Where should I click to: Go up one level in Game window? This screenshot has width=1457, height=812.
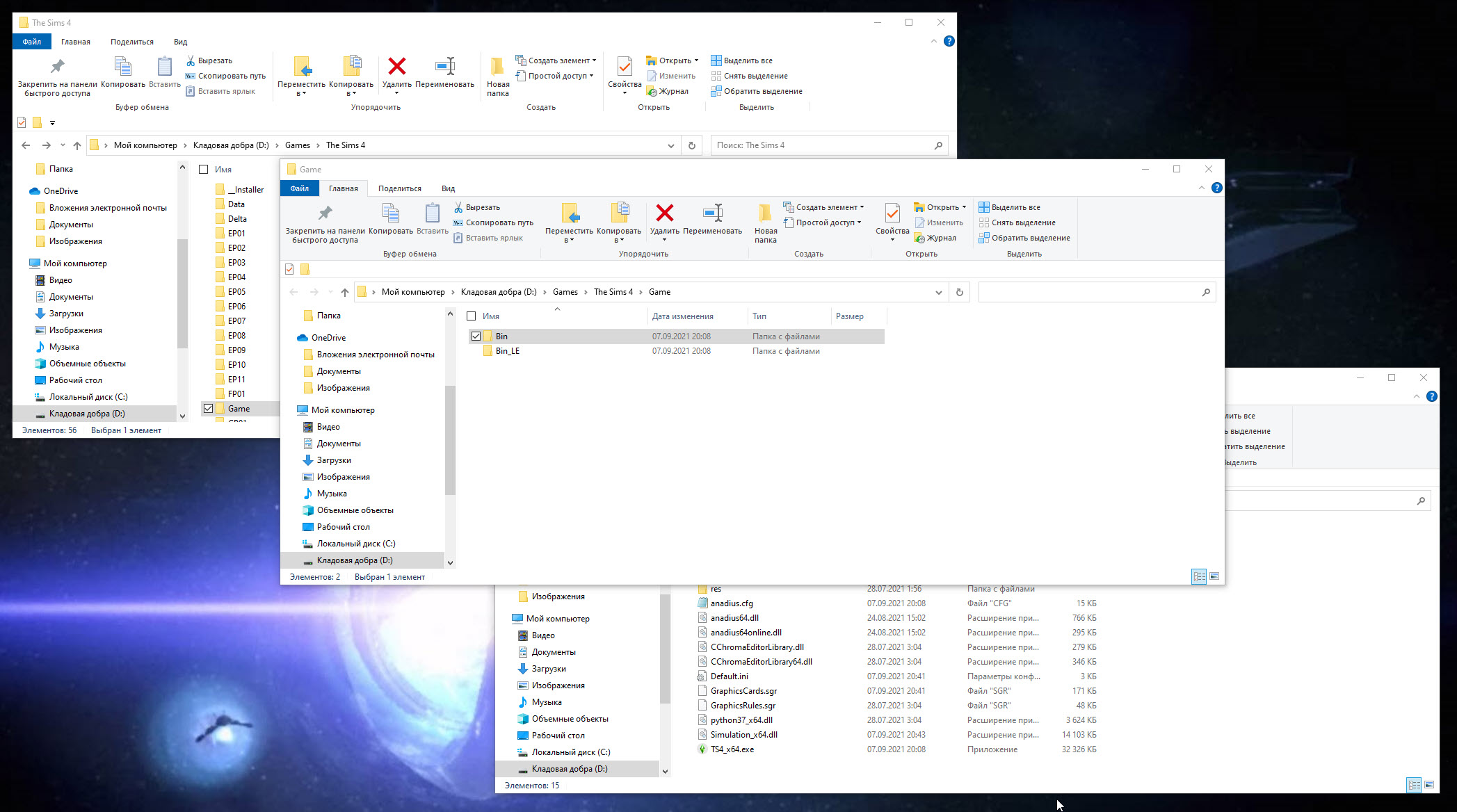[345, 292]
